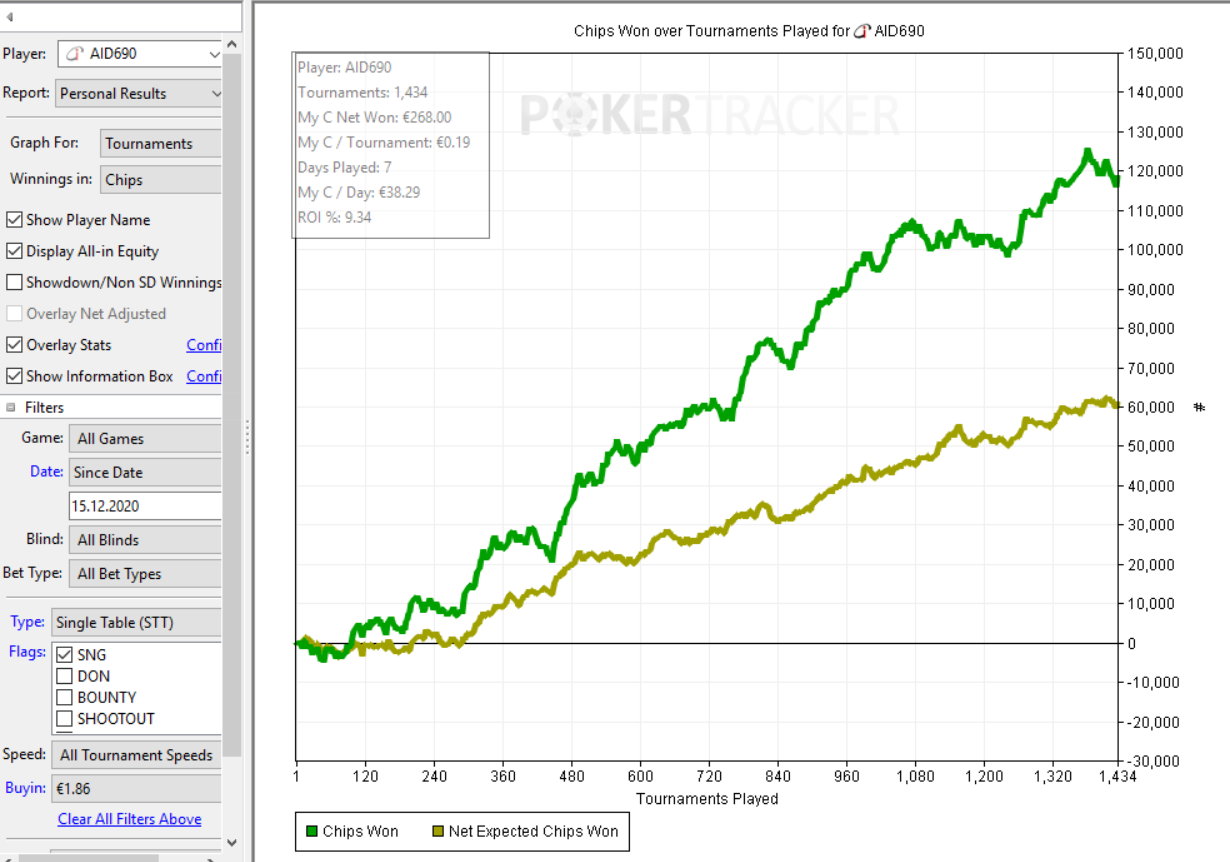Click the Filters section collapse icon
Viewport: 1230px width, 862px height.
[x=11, y=408]
